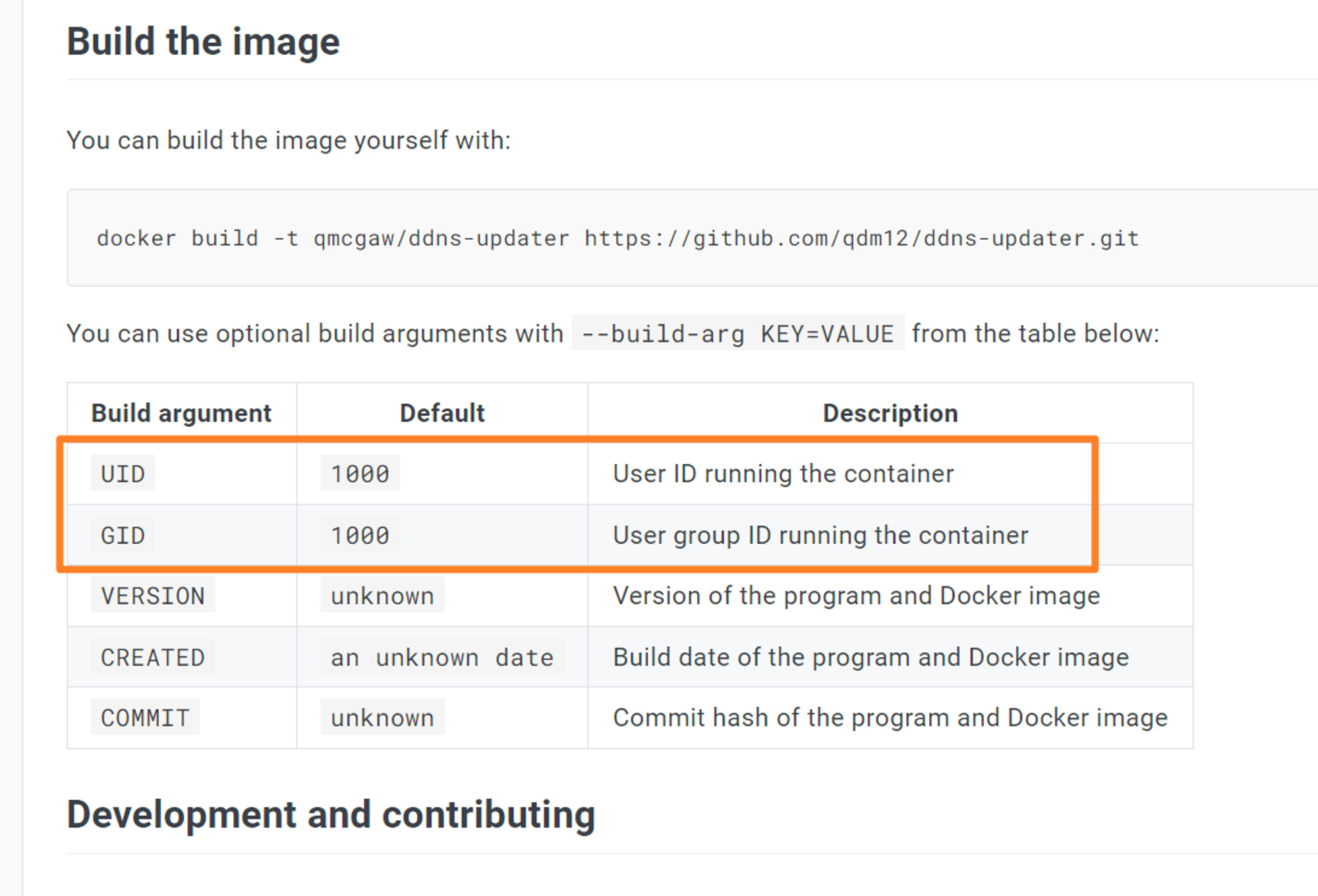This screenshot has width=1318, height=896.
Task: Click the 'Default' column header
Action: tap(442, 413)
